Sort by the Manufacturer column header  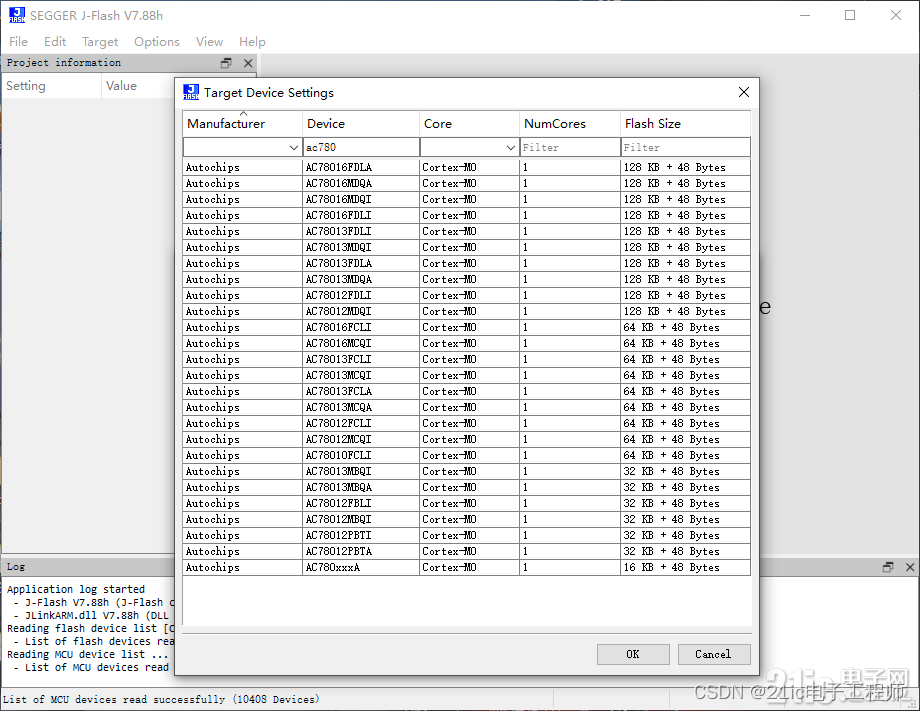242,124
